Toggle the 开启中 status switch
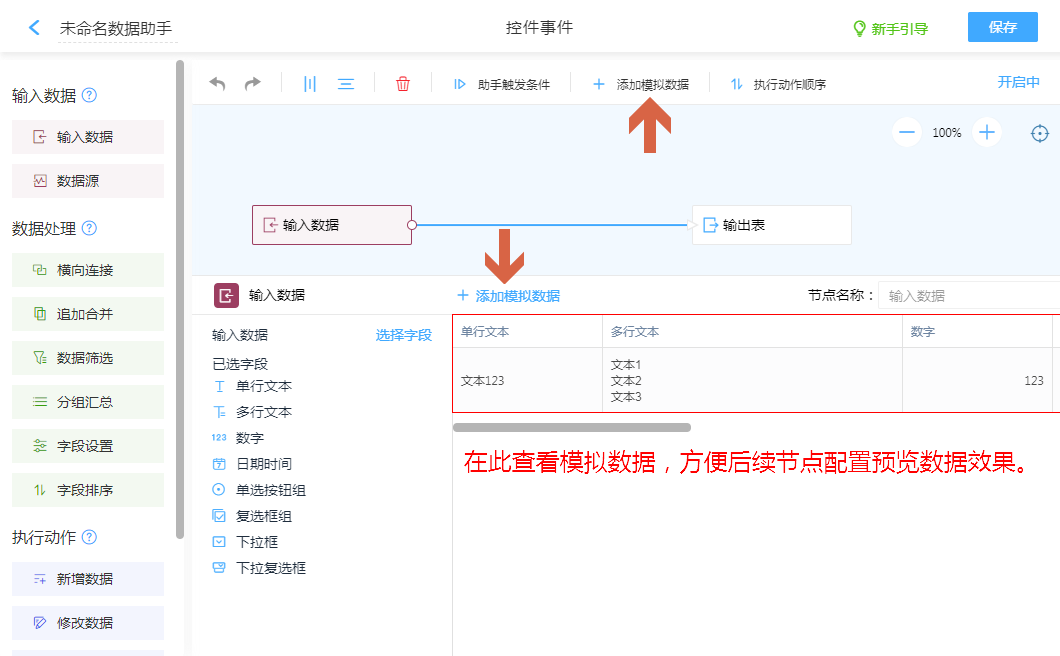This screenshot has width=1060, height=656. pos(1018,82)
